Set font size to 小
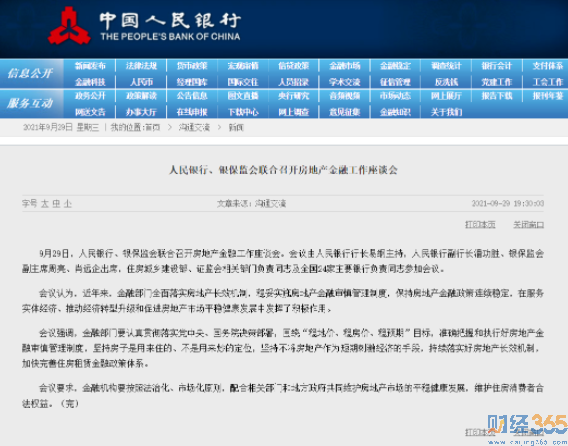The height and width of the screenshot is (446, 568). (67, 204)
